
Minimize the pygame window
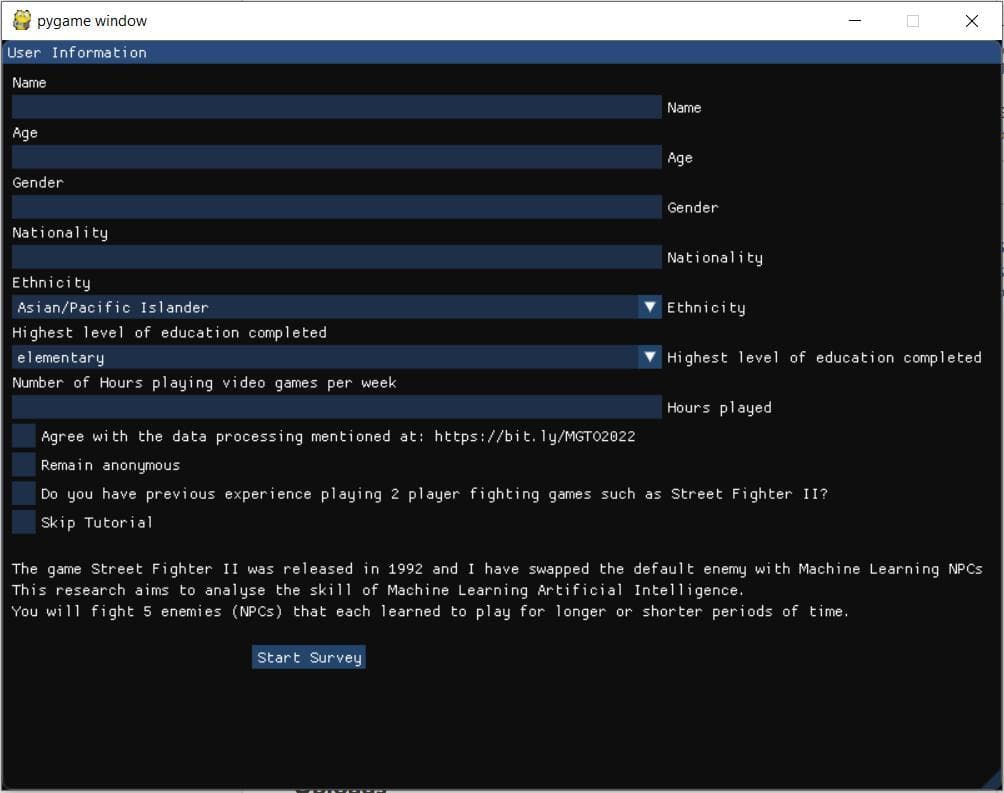855,20
